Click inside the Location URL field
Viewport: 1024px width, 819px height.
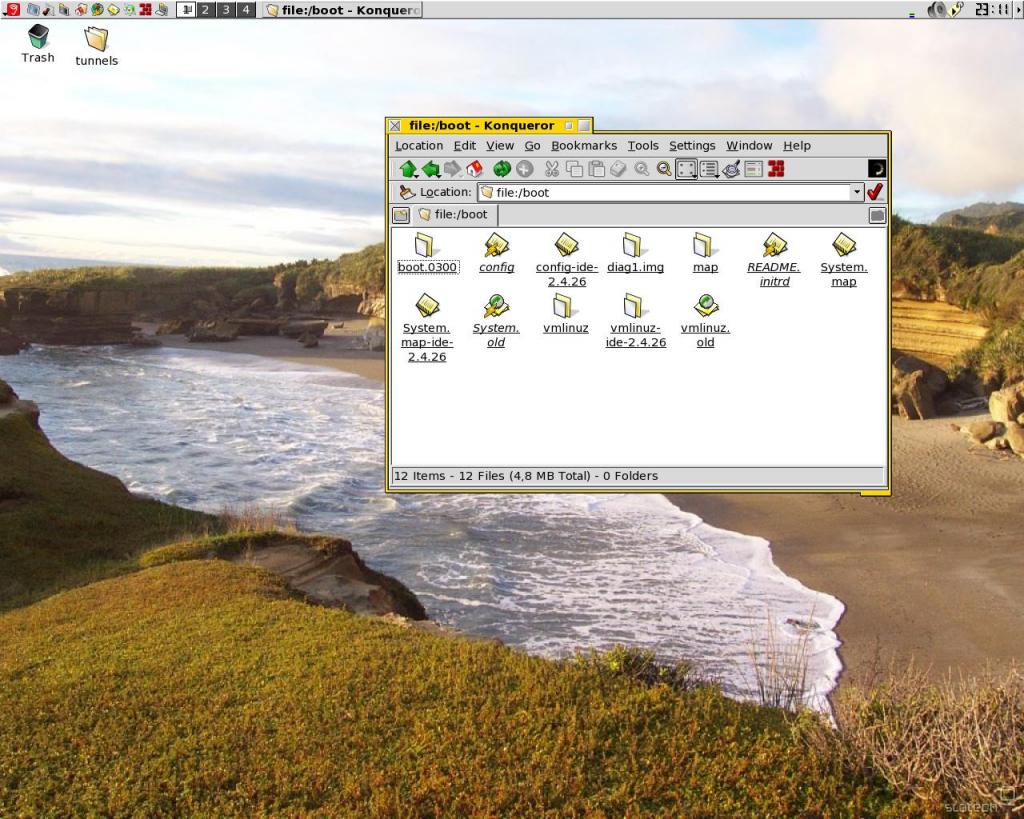click(x=665, y=192)
